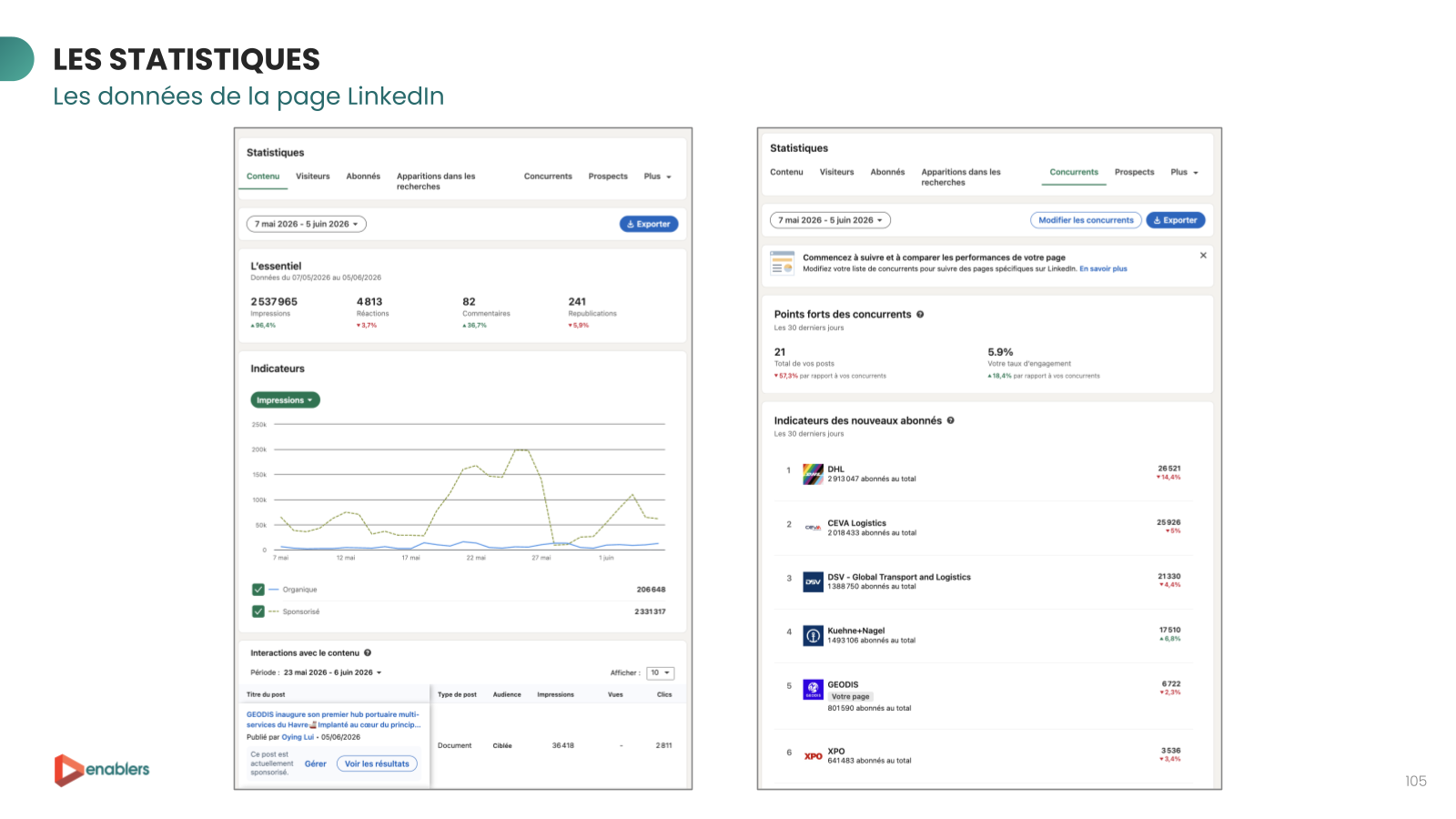Viewport: 1456px width, 819px height.
Task: Click the 26 521 new followers value
Action: (1169, 469)
